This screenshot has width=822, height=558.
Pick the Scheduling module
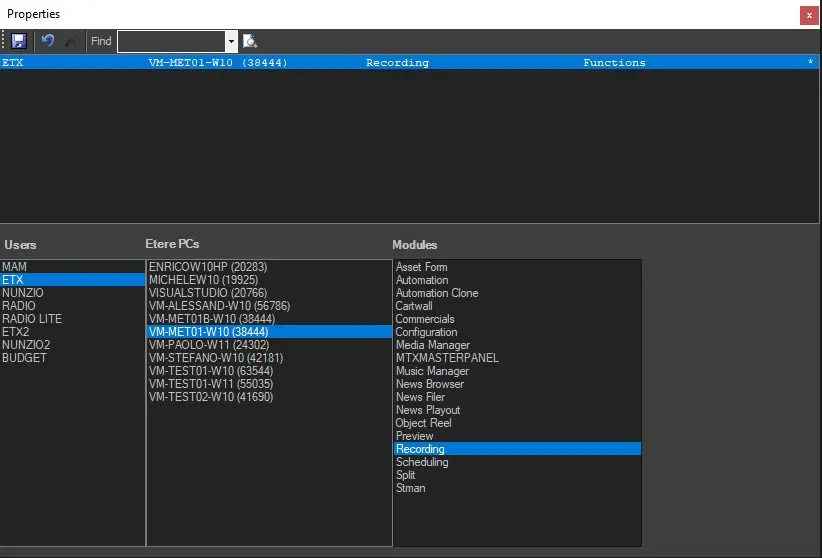[422, 462]
